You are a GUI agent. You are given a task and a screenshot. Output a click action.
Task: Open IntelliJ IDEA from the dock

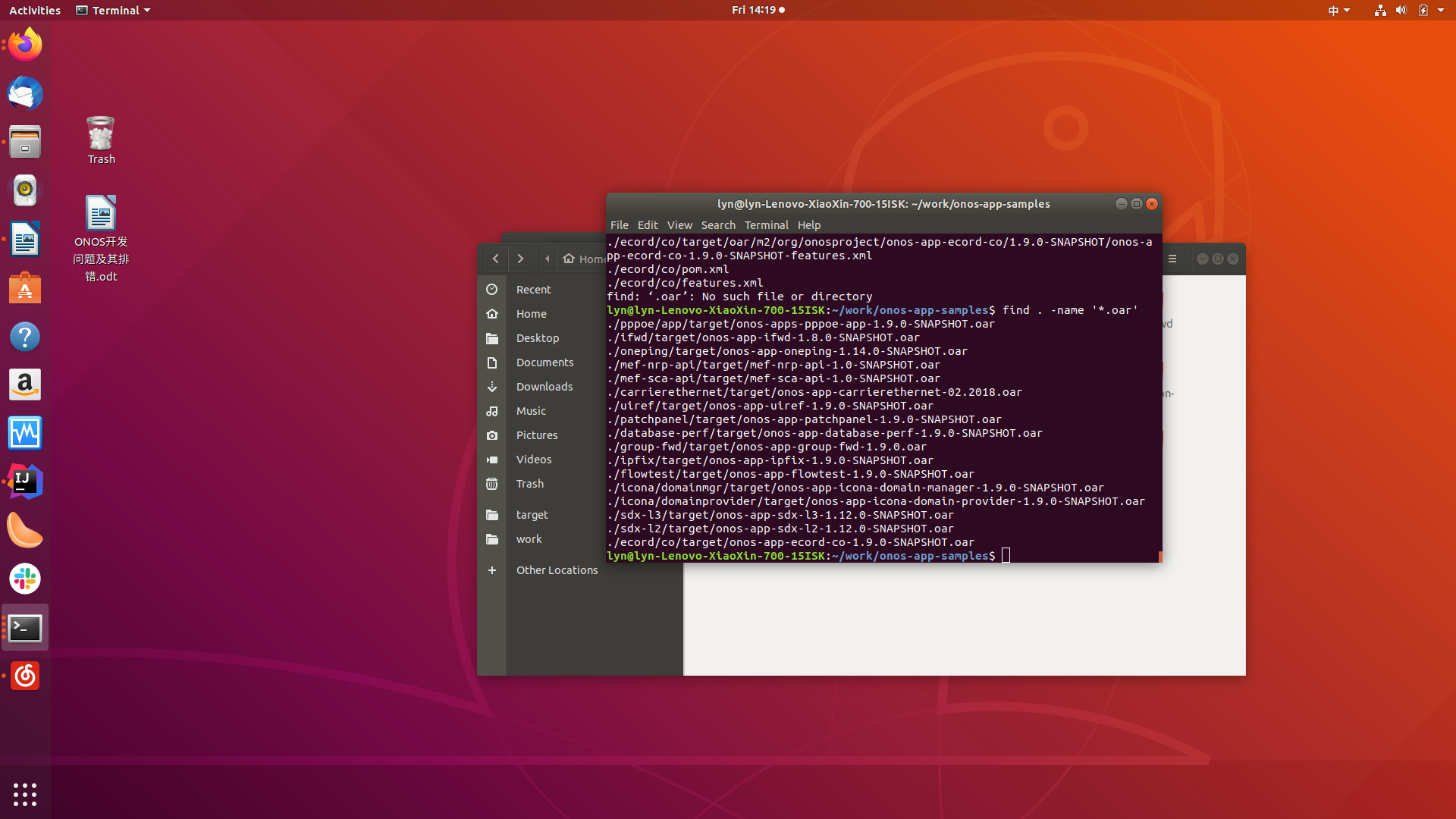[25, 482]
